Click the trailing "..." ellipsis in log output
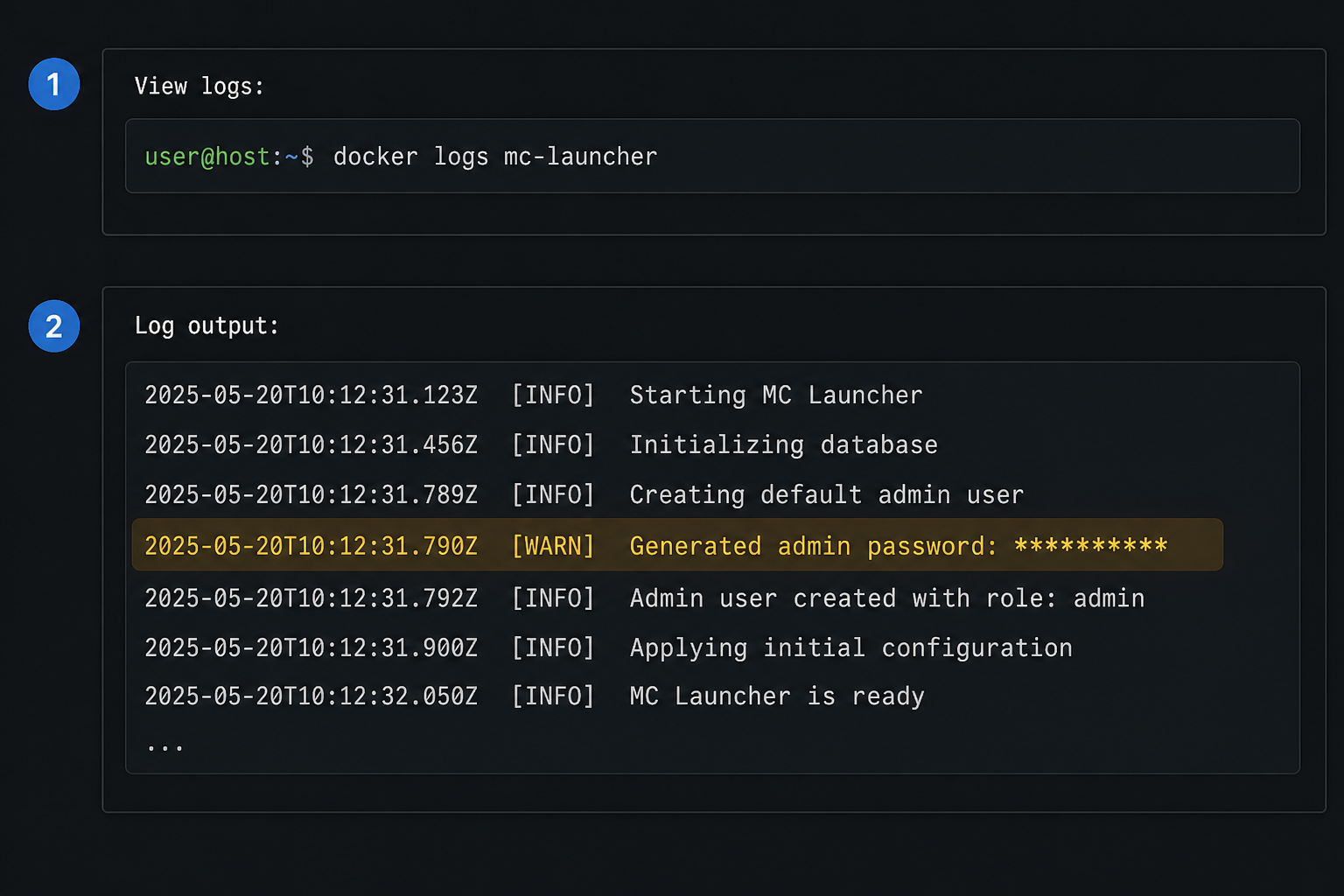 [x=164, y=748]
